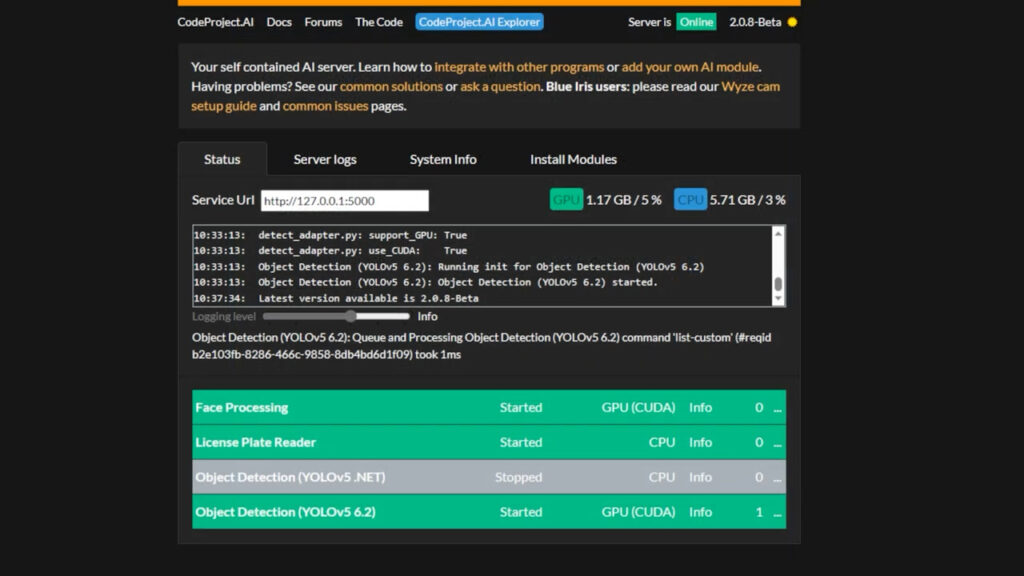Go to the Install Modules tab

pos(573,159)
